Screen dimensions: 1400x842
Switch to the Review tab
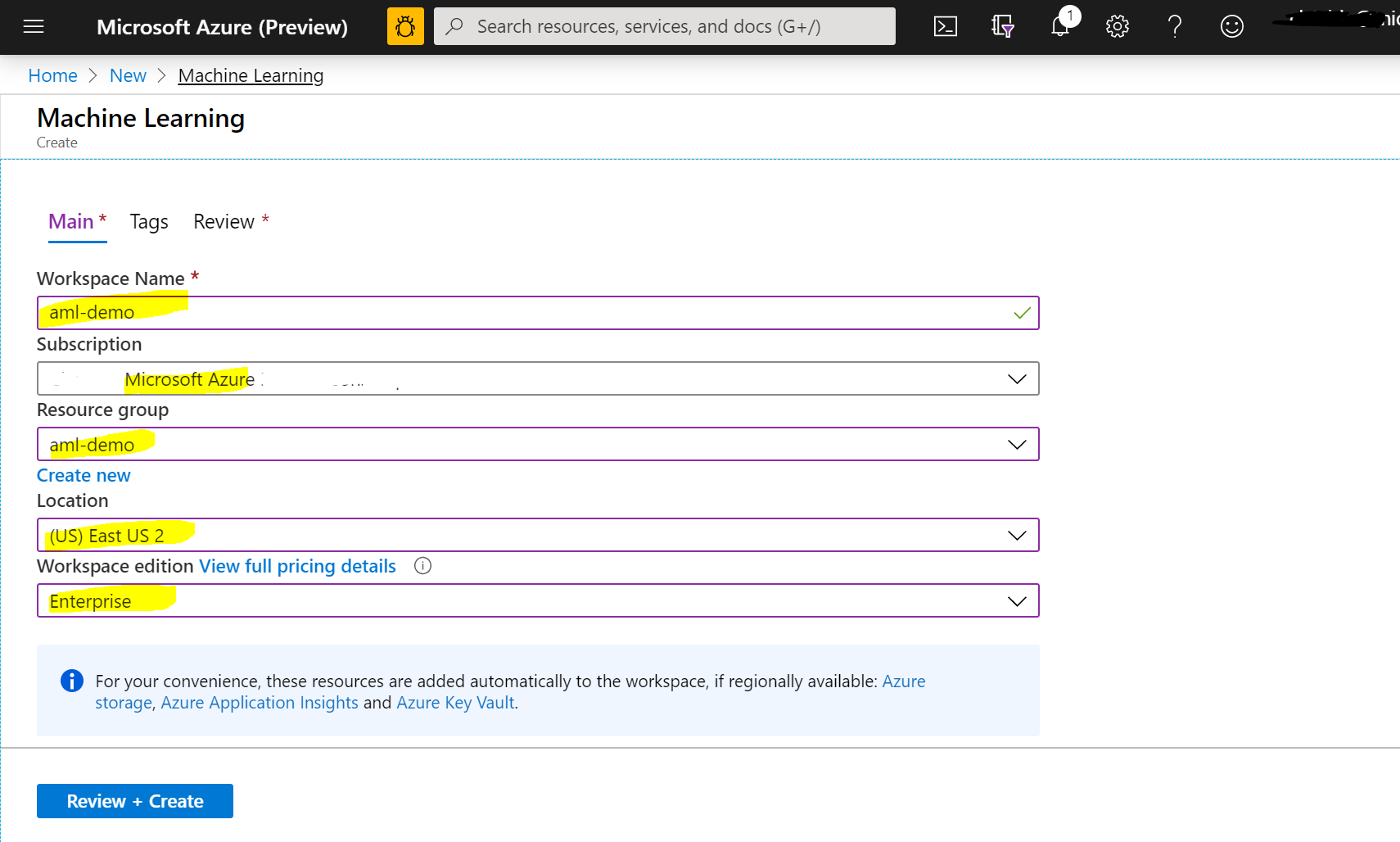231,222
